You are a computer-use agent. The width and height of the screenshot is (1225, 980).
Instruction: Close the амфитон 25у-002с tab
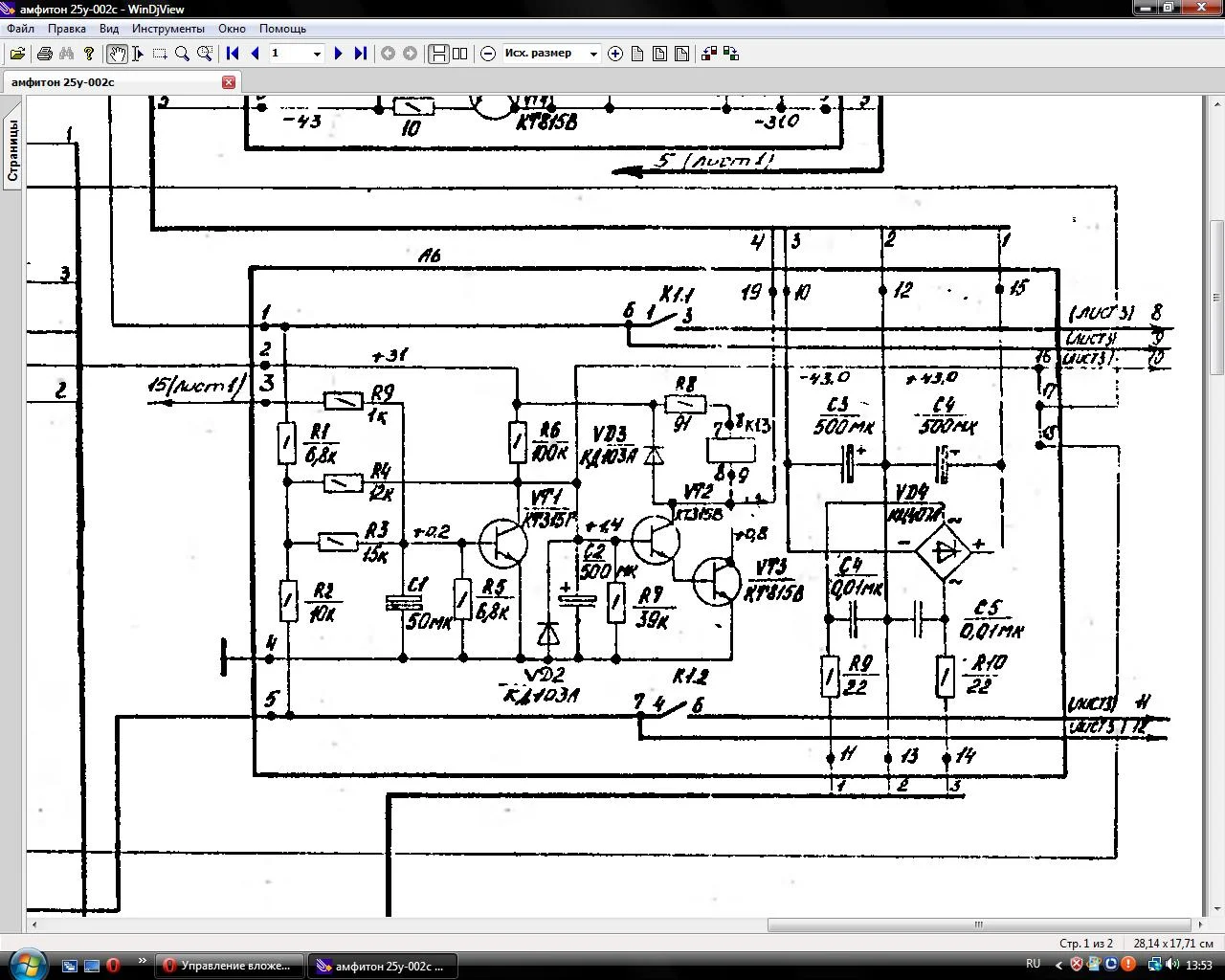click(x=229, y=82)
